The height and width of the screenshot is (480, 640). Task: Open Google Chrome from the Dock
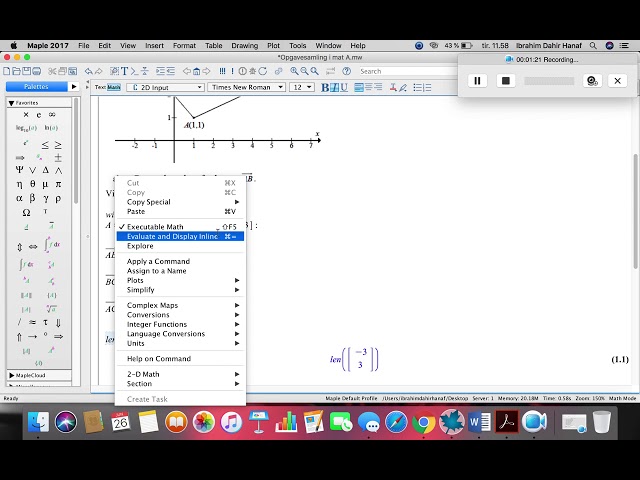point(422,422)
